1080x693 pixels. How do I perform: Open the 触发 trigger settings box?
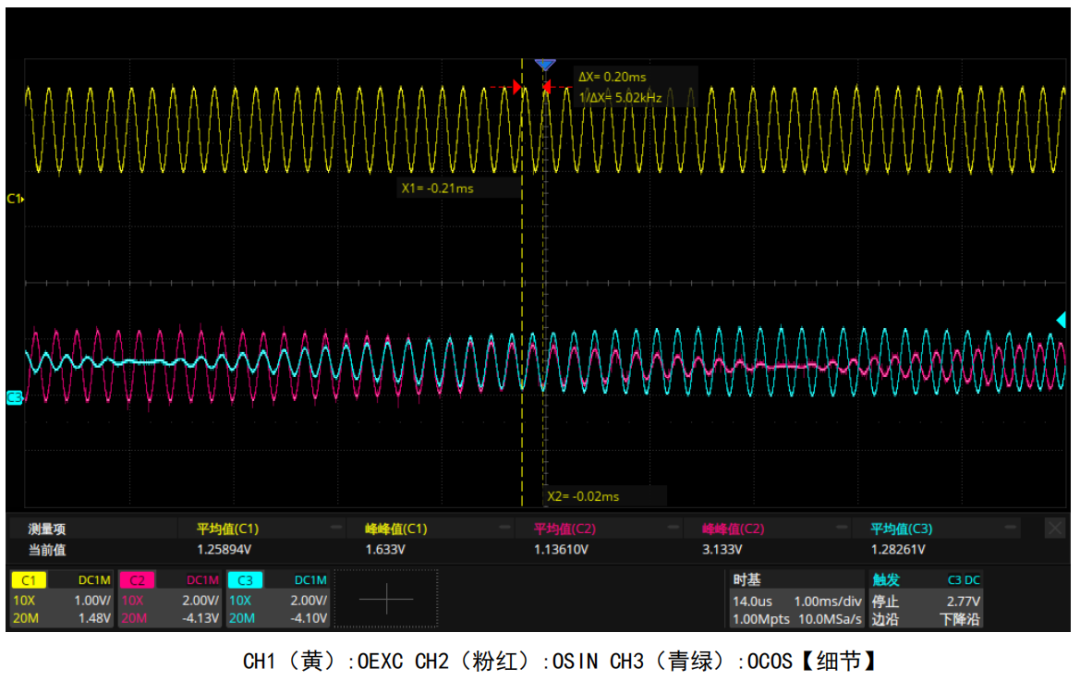(x=925, y=599)
